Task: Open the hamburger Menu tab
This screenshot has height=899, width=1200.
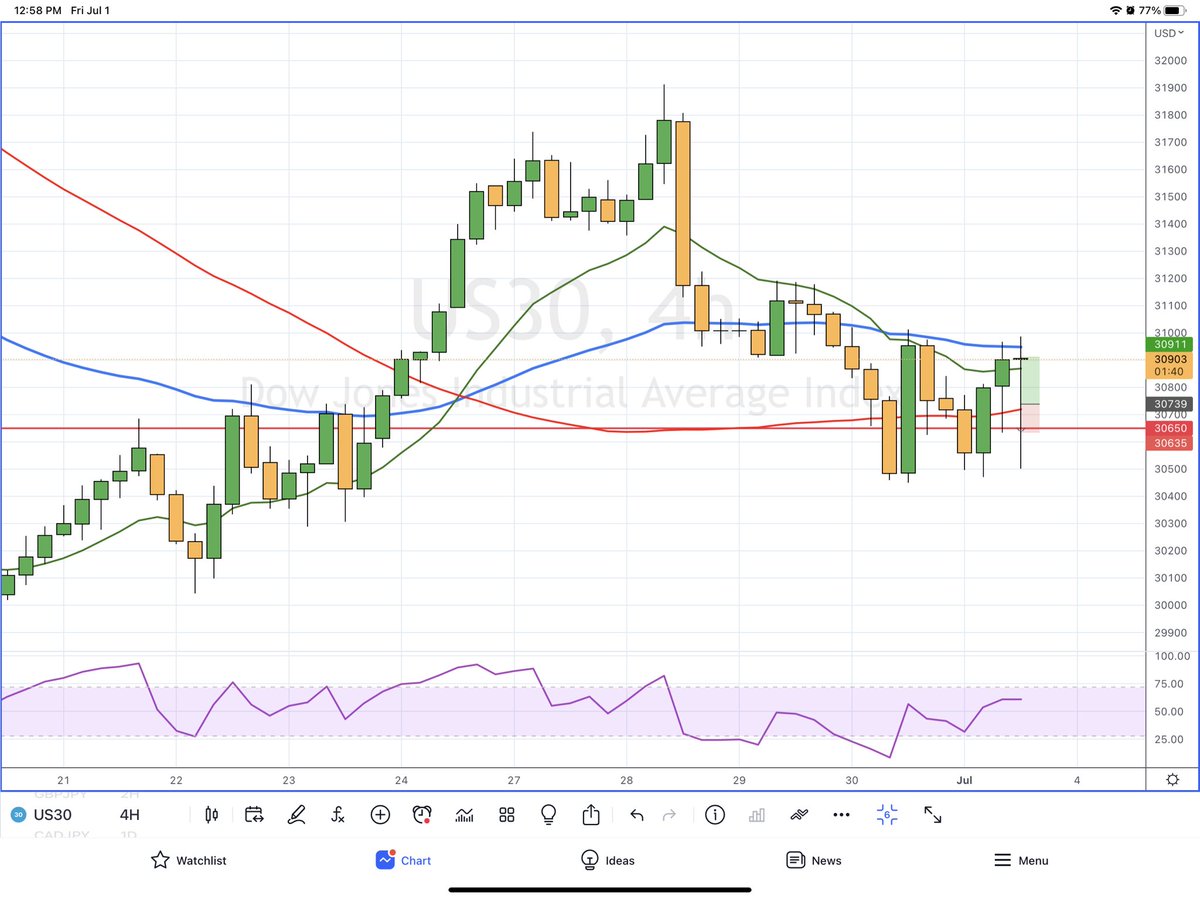Action: (1021, 860)
